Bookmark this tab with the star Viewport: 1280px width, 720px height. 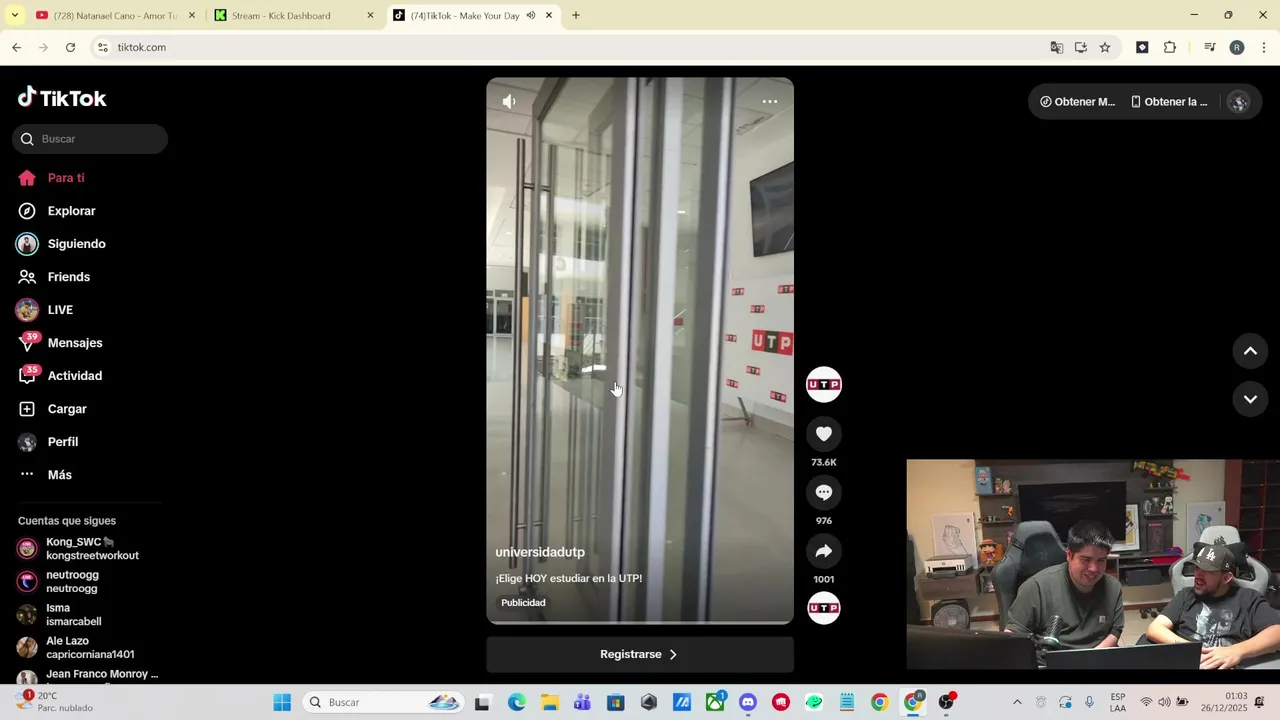coord(1105,47)
